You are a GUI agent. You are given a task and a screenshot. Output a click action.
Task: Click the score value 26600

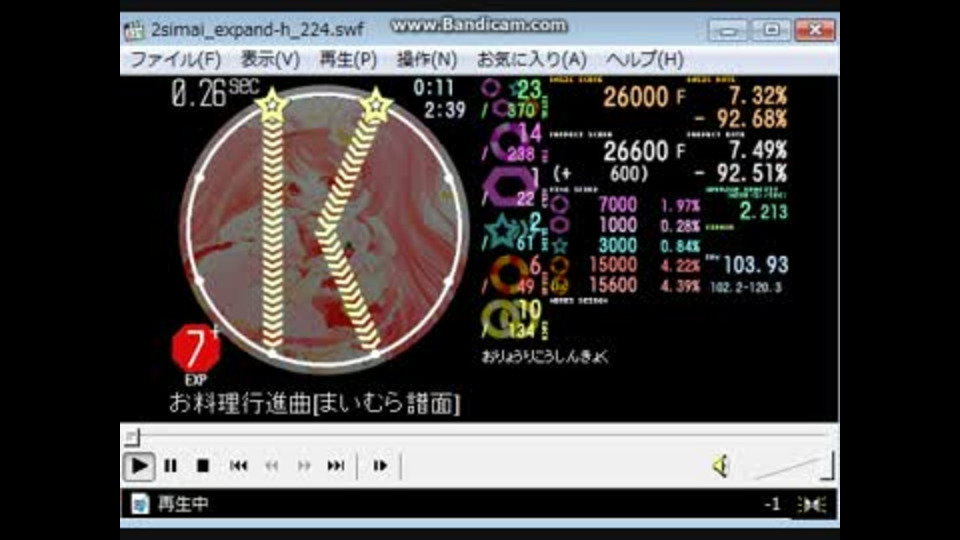636,151
